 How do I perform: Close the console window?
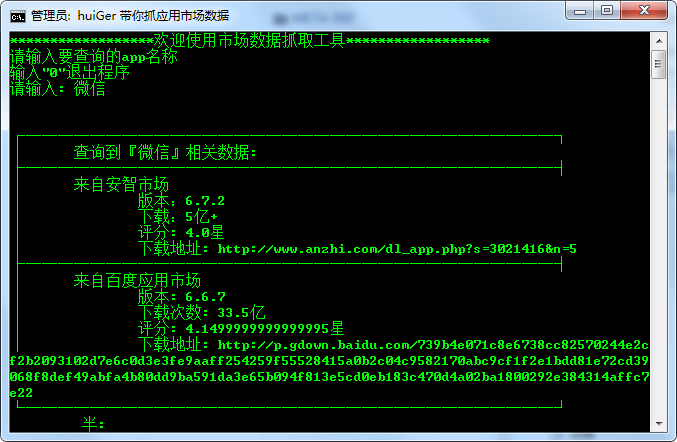pyautogui.click(x=644, y=11)
